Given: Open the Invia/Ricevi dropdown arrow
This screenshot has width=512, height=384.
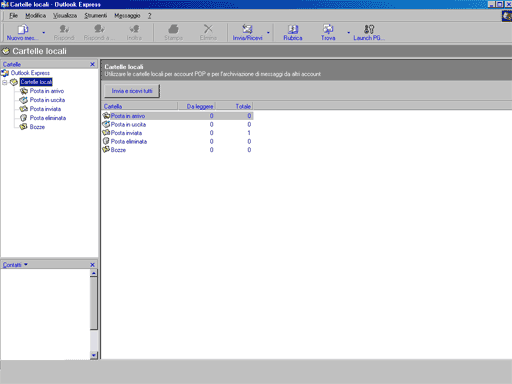Looking at the screenshot, I should 268,33.
